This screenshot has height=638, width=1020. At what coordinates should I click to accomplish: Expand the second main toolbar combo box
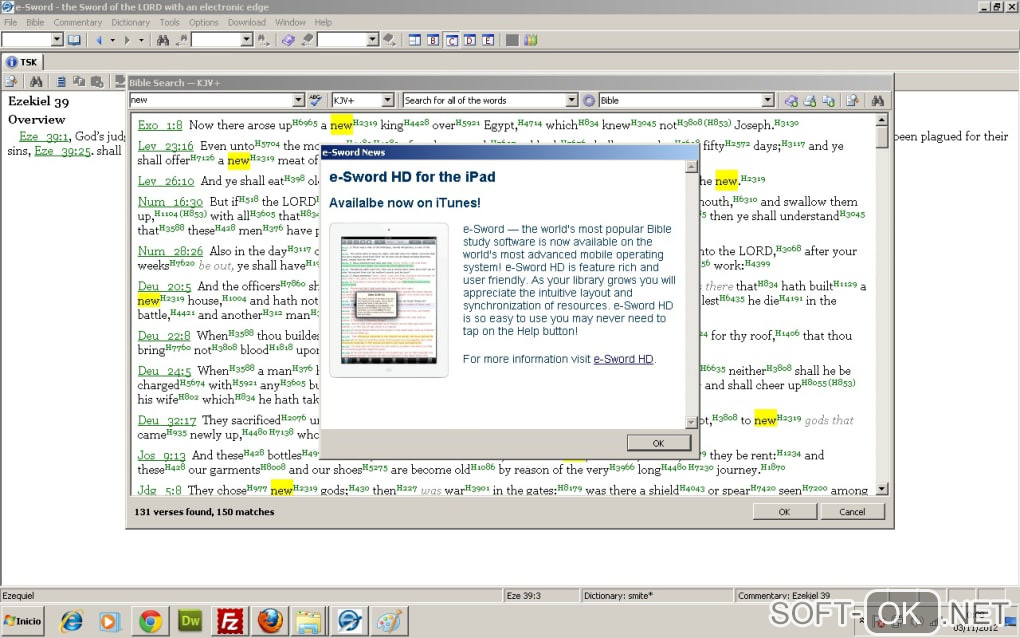tap(247, 40)
